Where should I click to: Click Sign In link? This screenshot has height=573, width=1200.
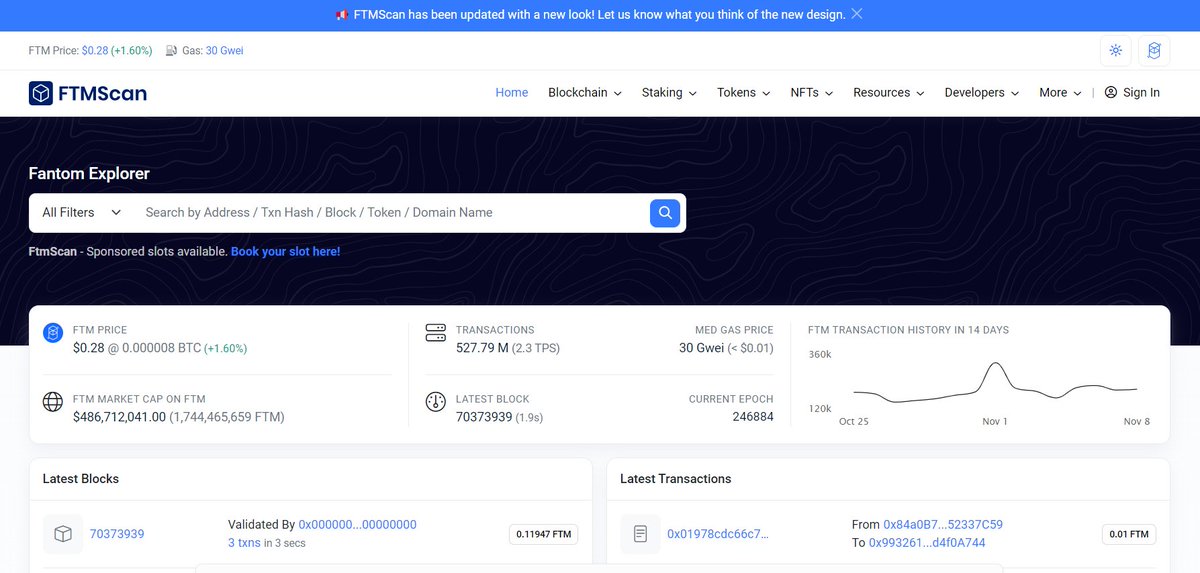[1141, 92]
